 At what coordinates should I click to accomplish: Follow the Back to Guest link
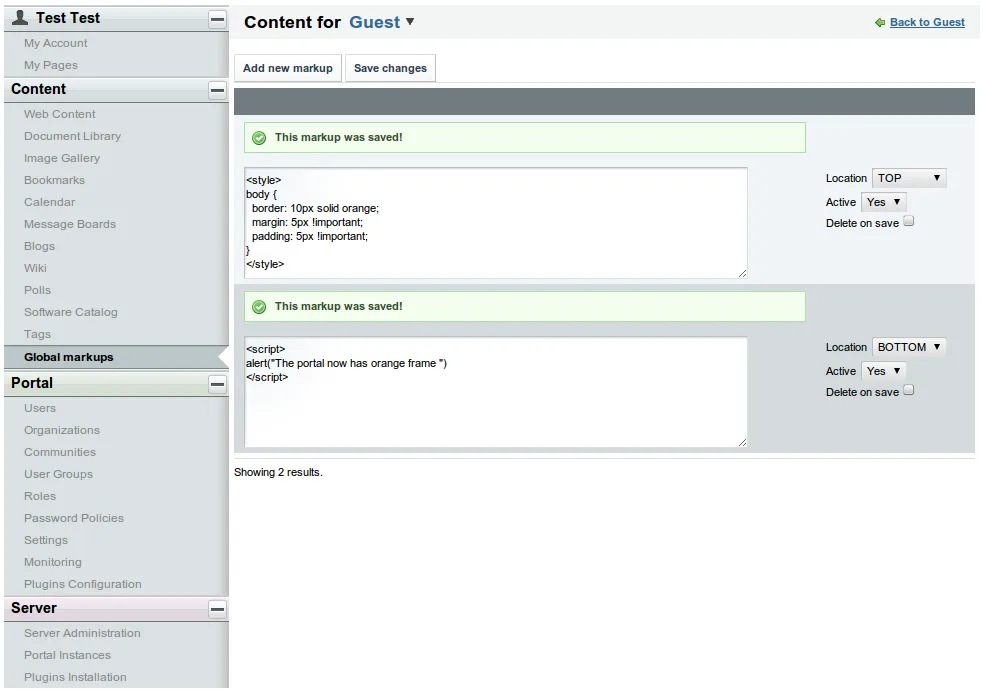tap(927, 22)
